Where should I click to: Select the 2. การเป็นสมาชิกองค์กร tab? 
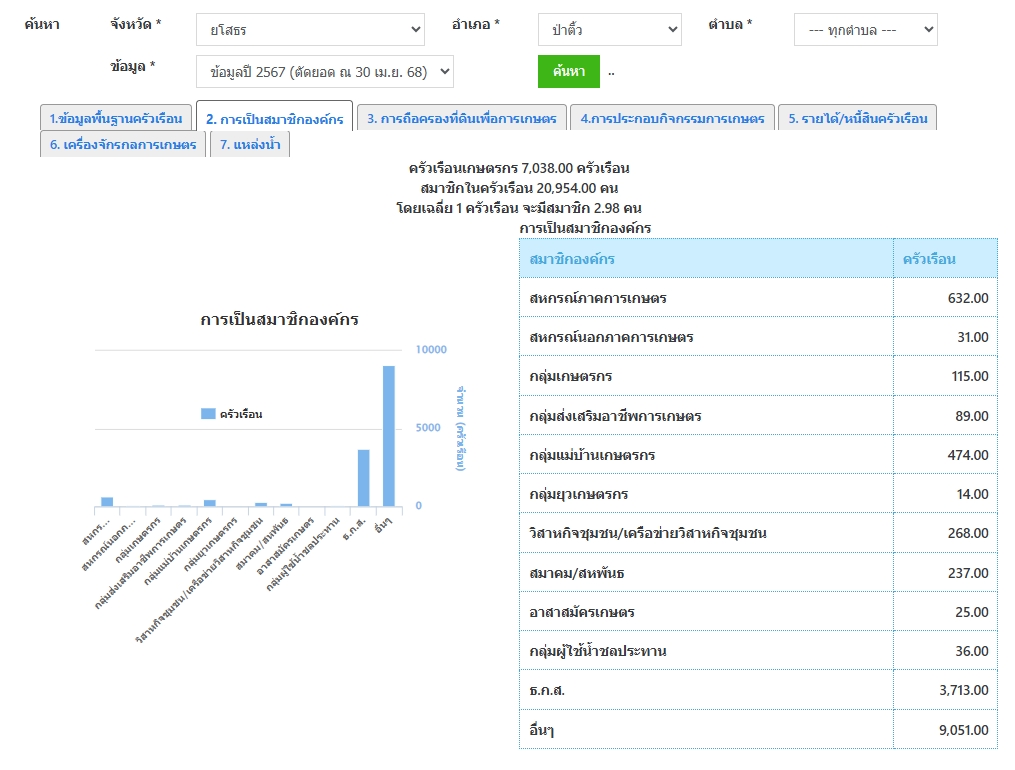[274, 119]
